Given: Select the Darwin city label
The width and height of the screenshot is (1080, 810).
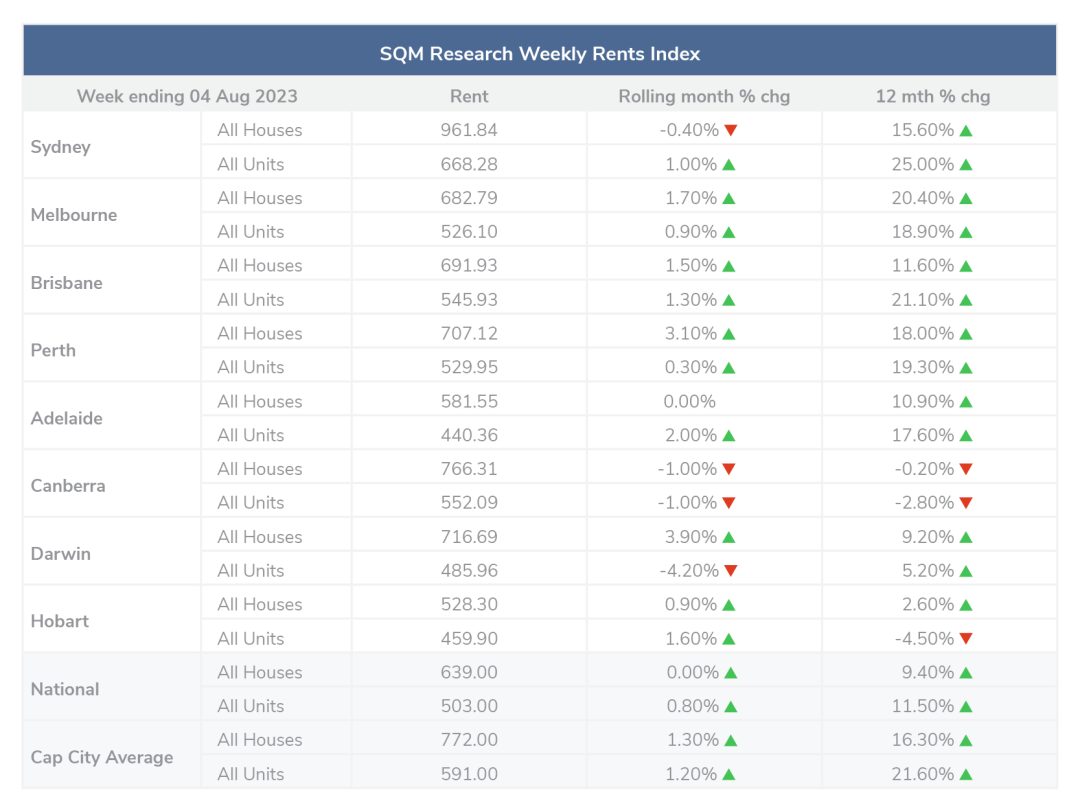Looking at the screenshot, I should (61, 554).
